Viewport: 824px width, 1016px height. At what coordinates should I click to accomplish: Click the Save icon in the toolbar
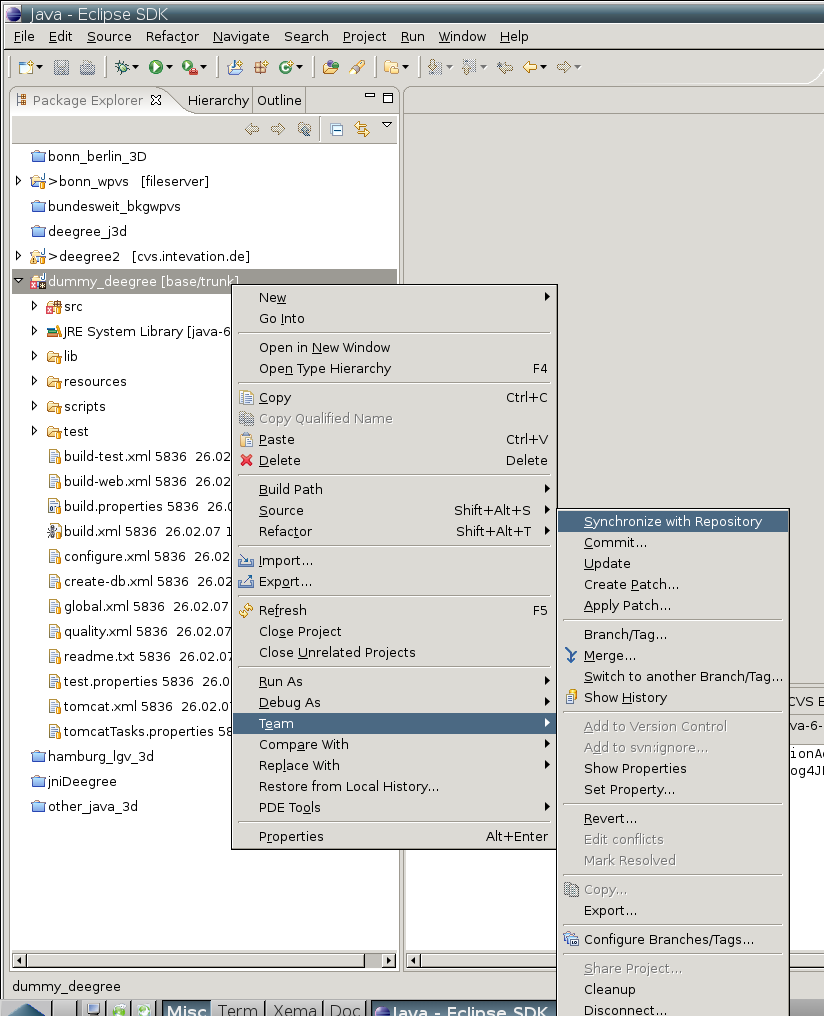pyautogui.click(x=62, y=67)
